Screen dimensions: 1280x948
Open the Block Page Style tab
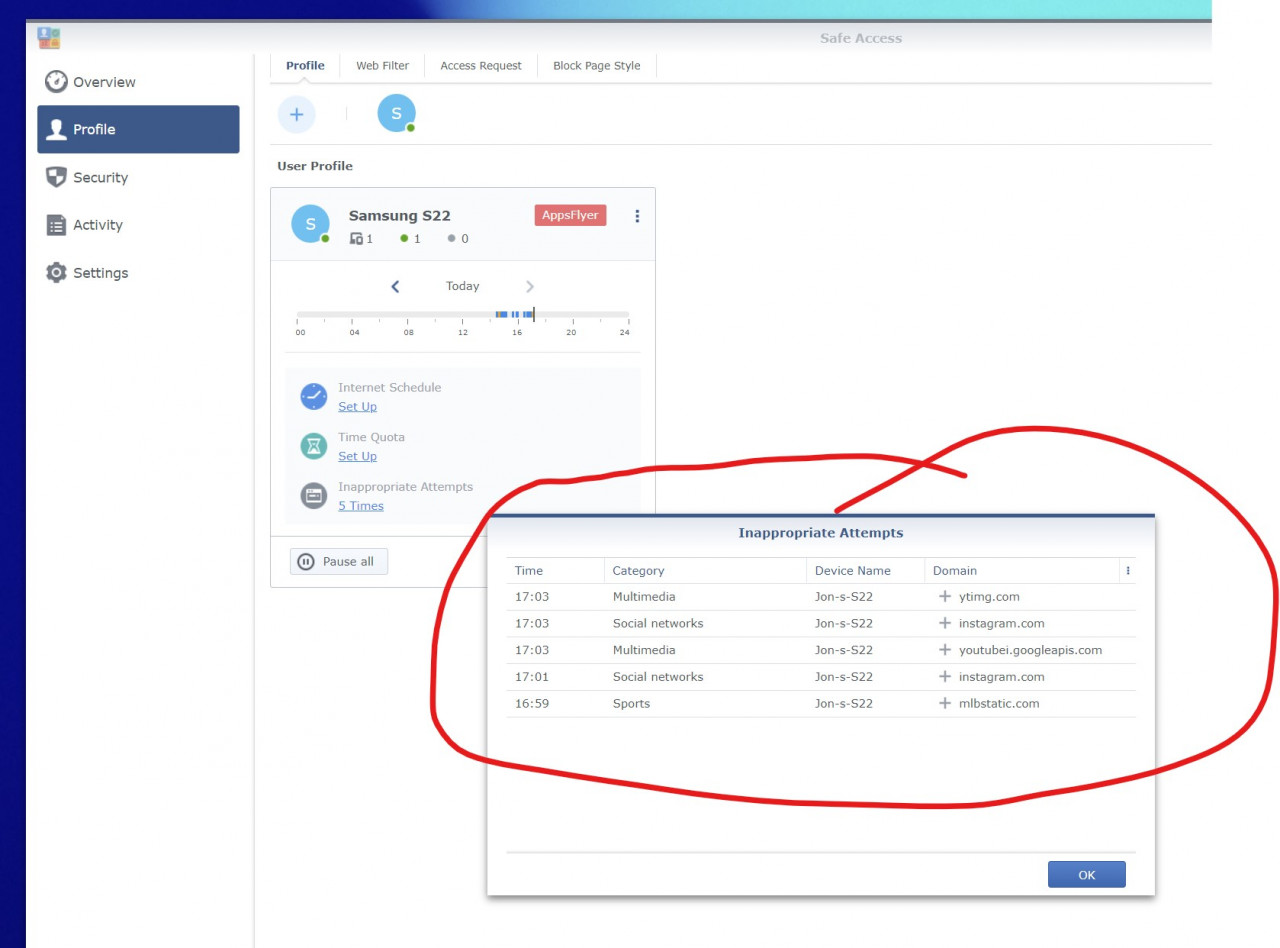click(596, 65)
